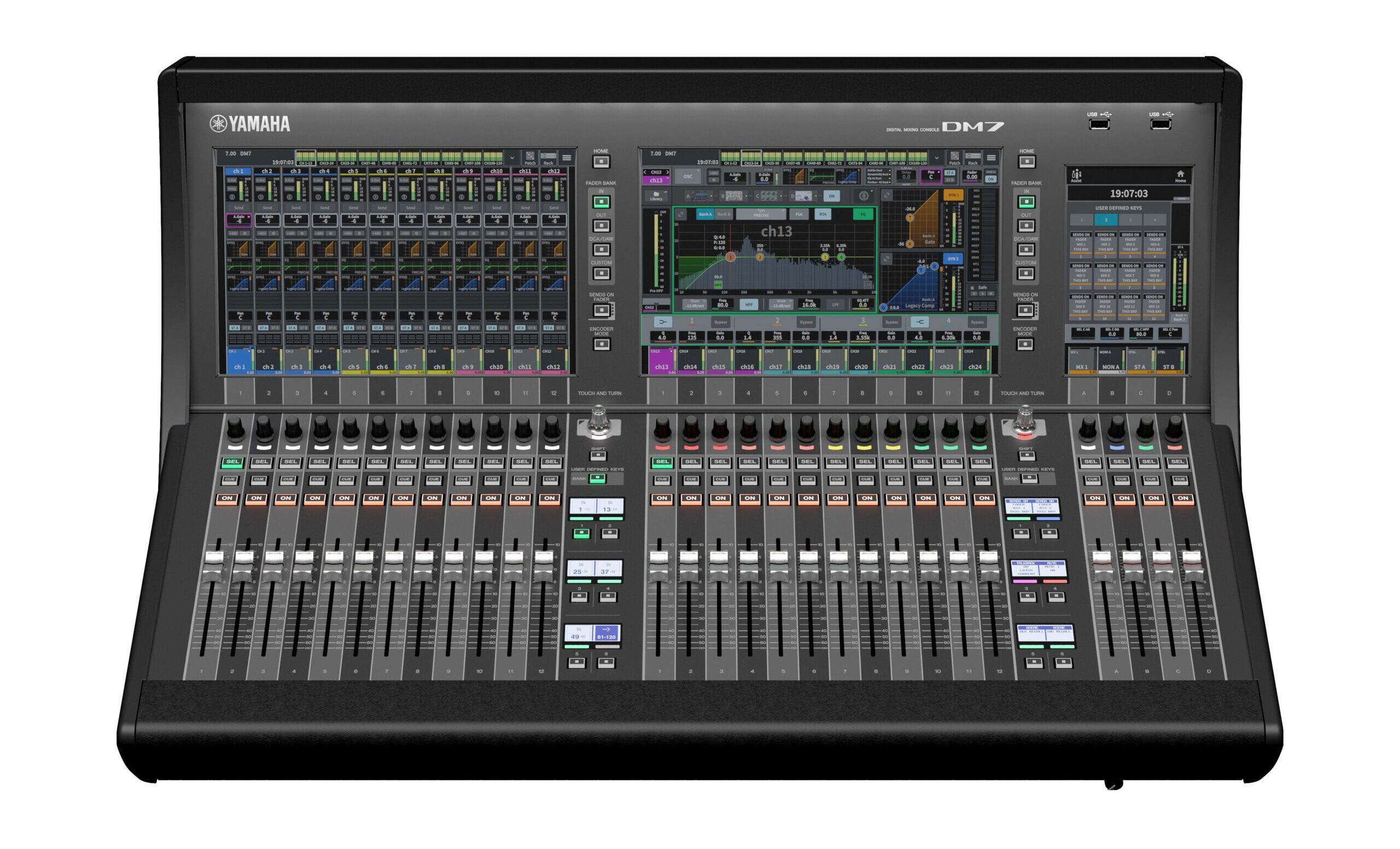1400x849 pixels.
Task: Open hamburger menu on the center touchscreen
Action: 991,158
